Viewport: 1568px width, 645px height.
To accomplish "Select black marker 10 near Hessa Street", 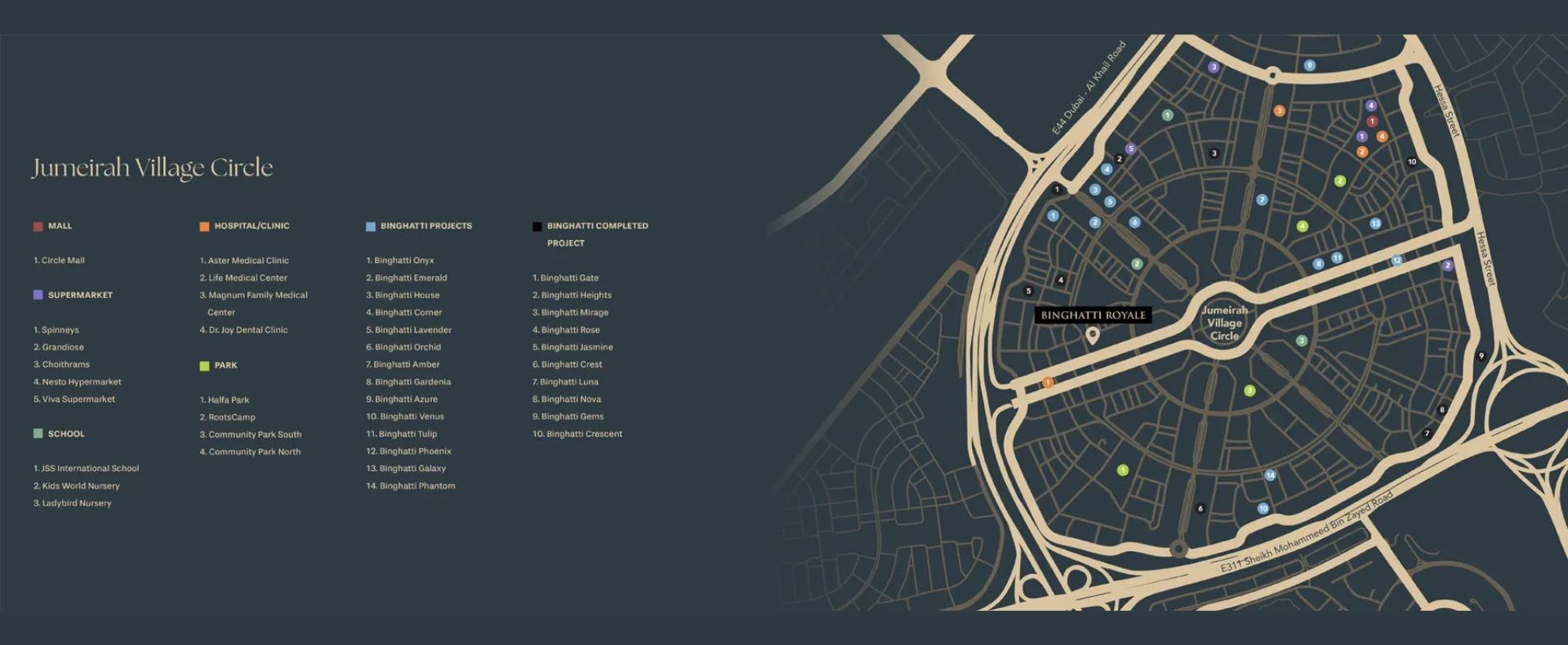I will click(1412, 162).
